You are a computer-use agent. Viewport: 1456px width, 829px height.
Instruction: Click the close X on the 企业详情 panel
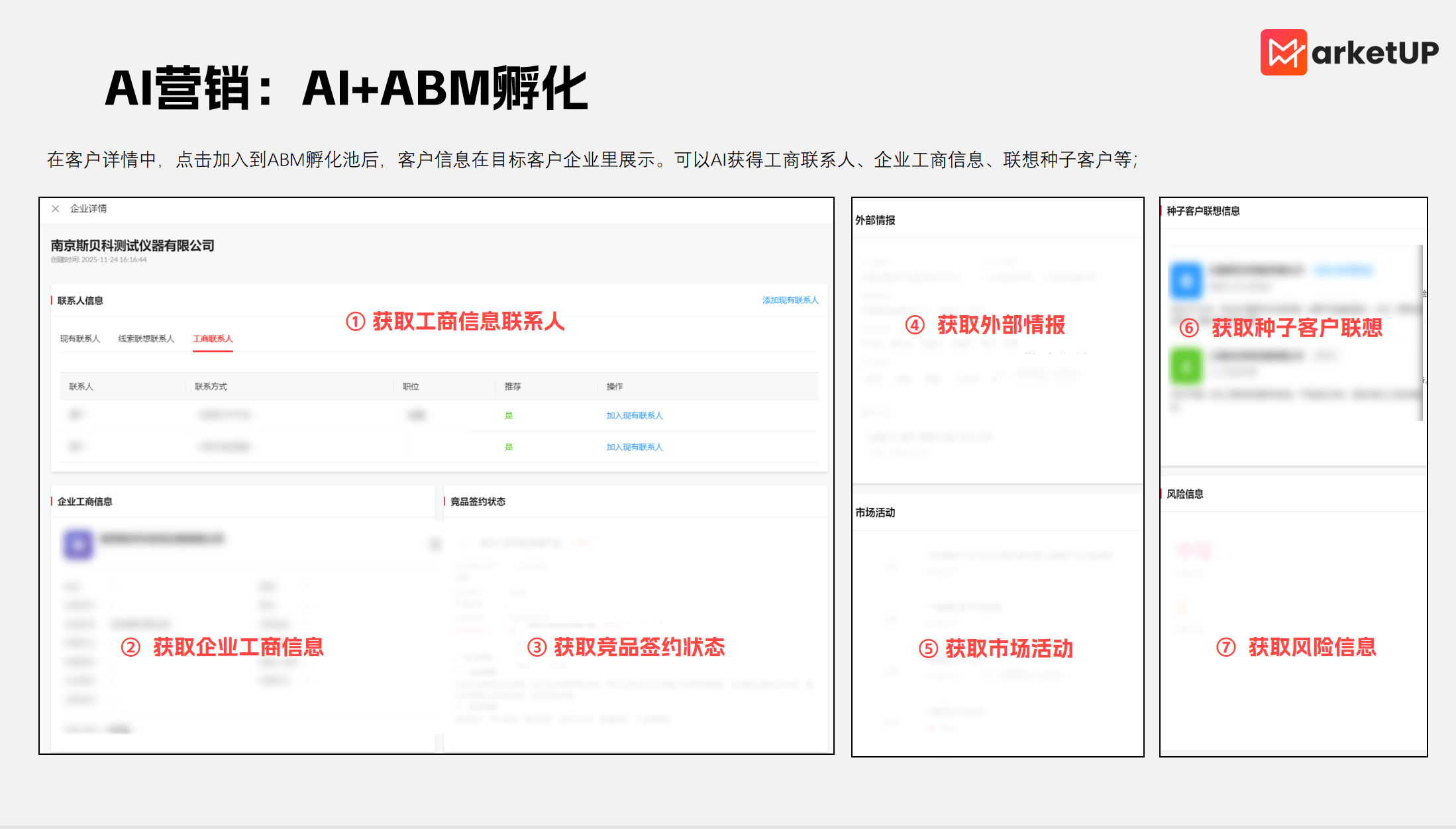56,208
